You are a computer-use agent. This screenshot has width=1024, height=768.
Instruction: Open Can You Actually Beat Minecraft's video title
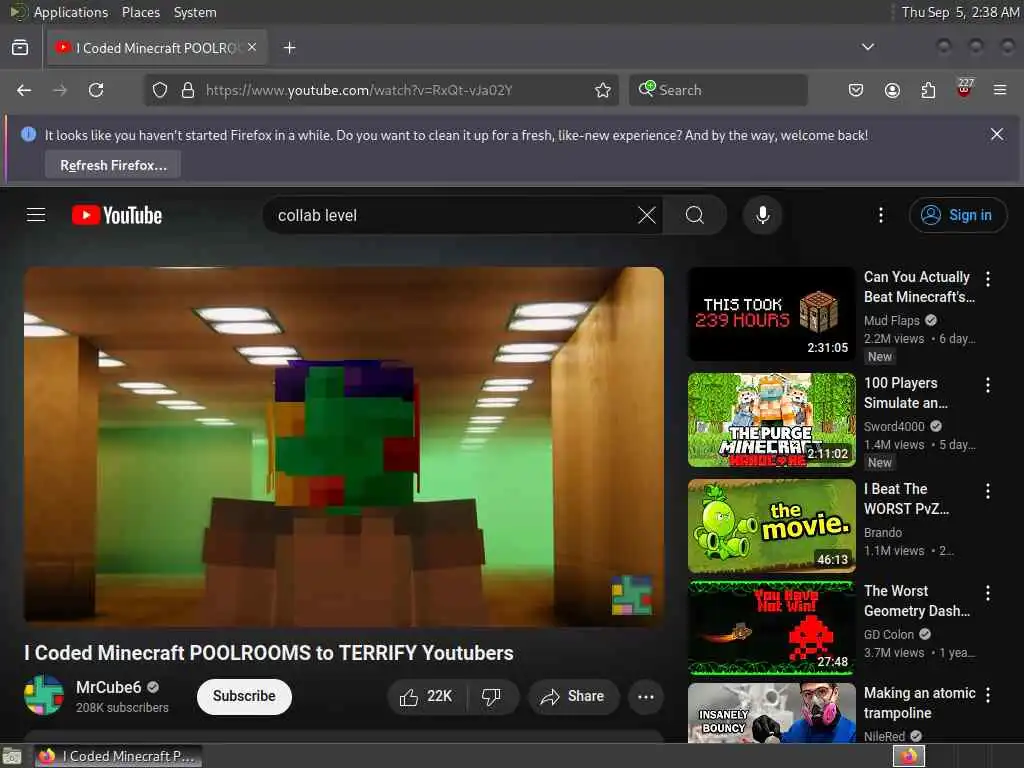(919, 287)
